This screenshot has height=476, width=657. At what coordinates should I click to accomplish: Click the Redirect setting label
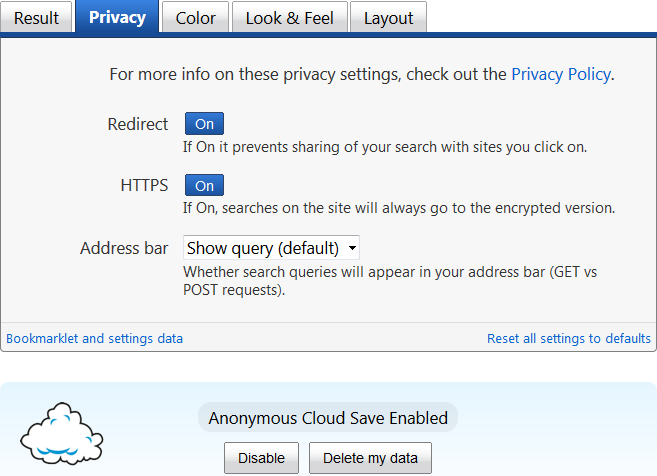tap(138, 124)
